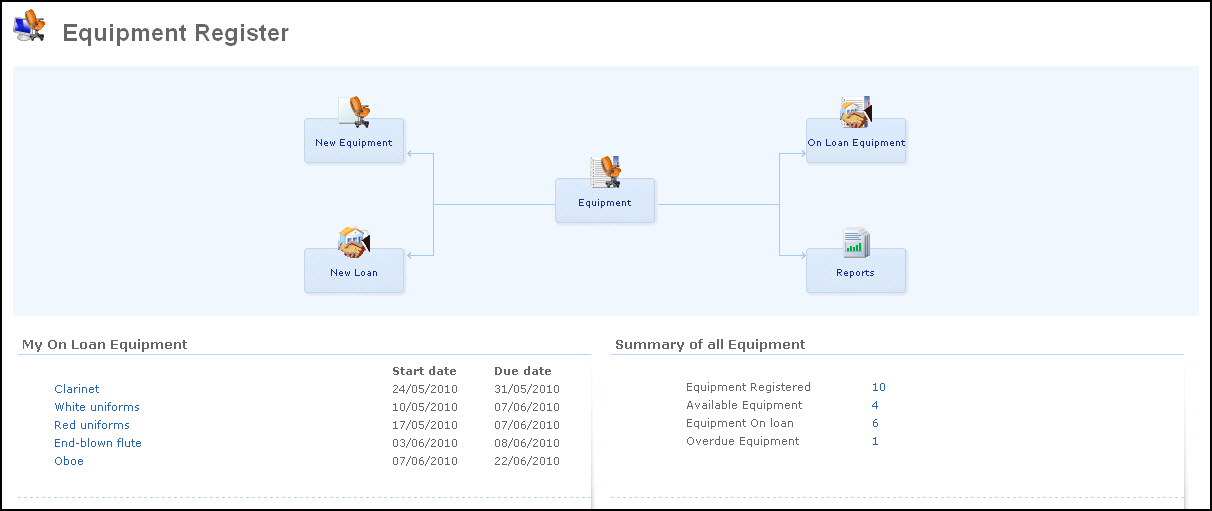
Task: Select the New Loan box
Action: click(354, 272)
